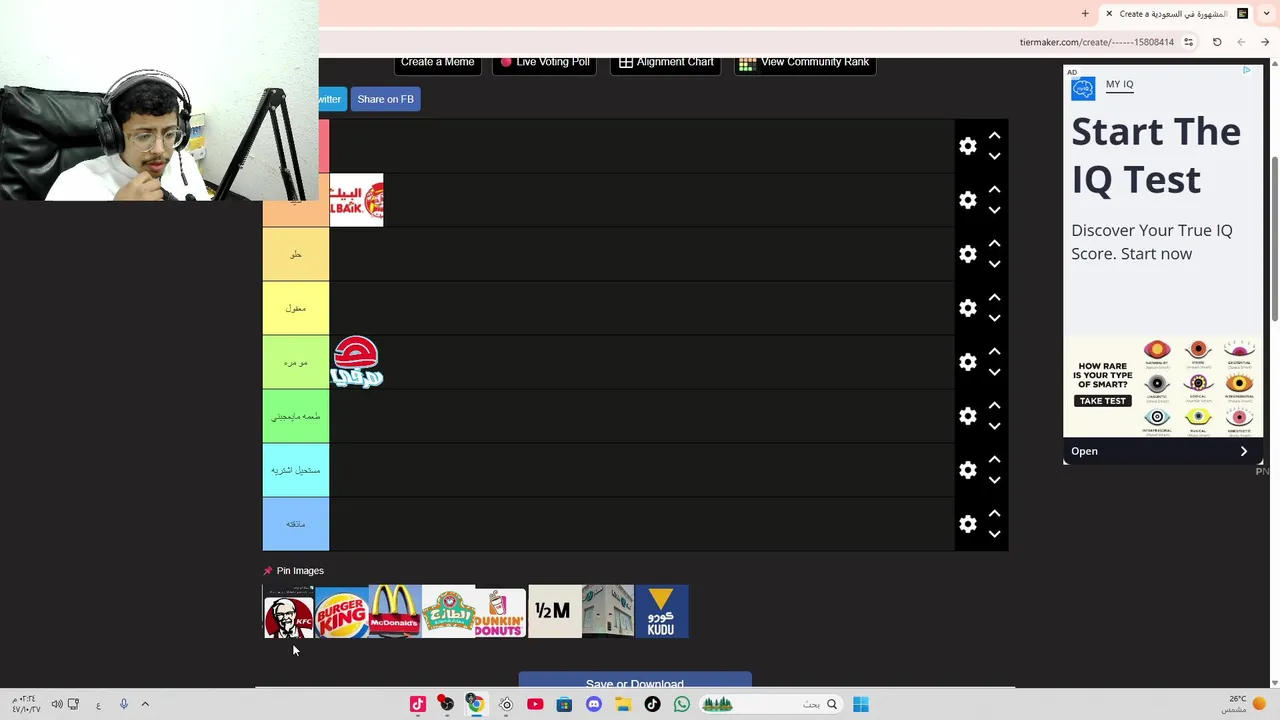
Task: Move the مو مره tier up
Action: point(994,351)
